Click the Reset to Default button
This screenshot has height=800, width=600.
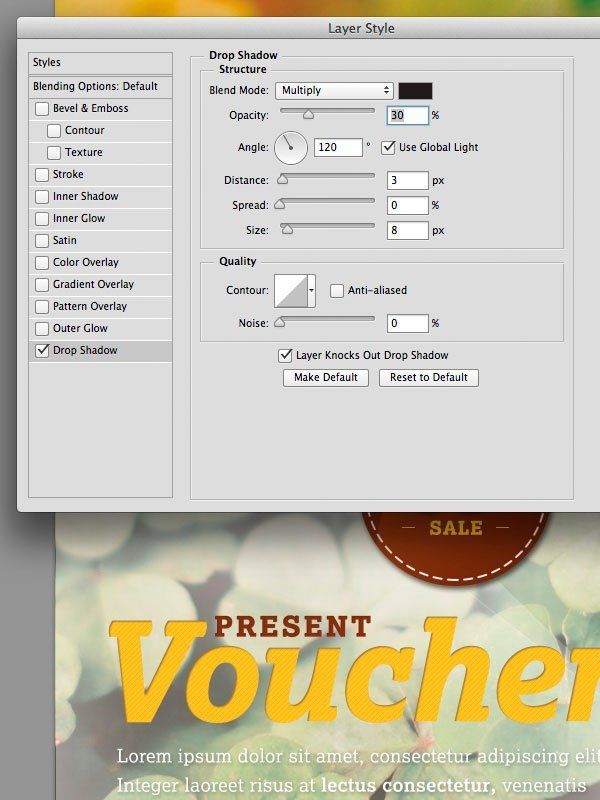(429, 378)
